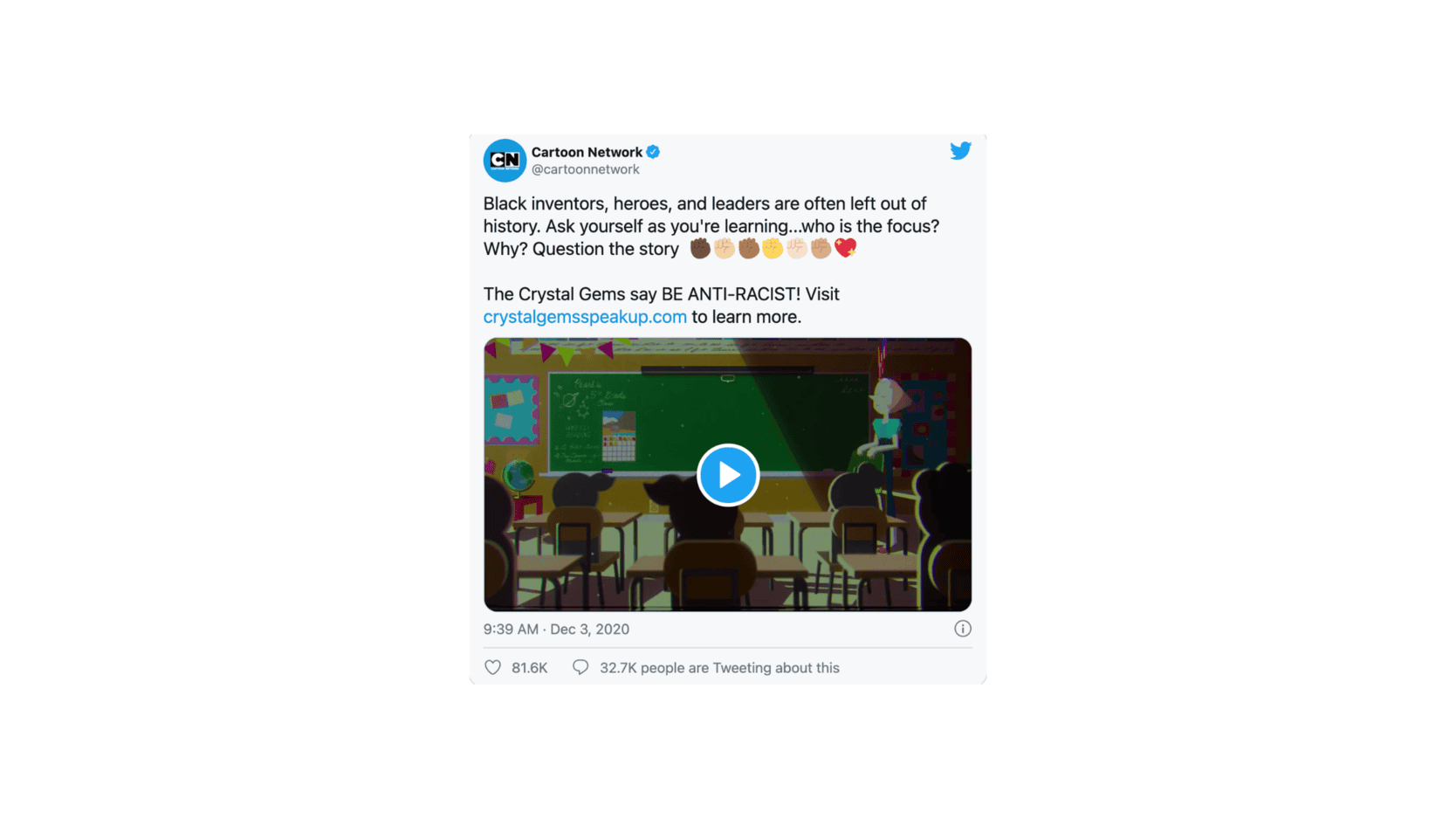Click the tweet text about Black inventors
The height and width of the screenshot is (819, 1456).
pos(711,226)
